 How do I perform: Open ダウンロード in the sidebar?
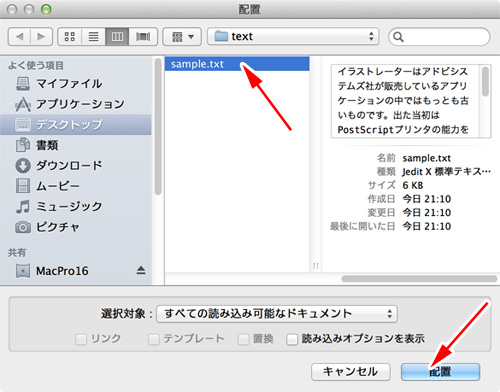[x=75, y=165]
